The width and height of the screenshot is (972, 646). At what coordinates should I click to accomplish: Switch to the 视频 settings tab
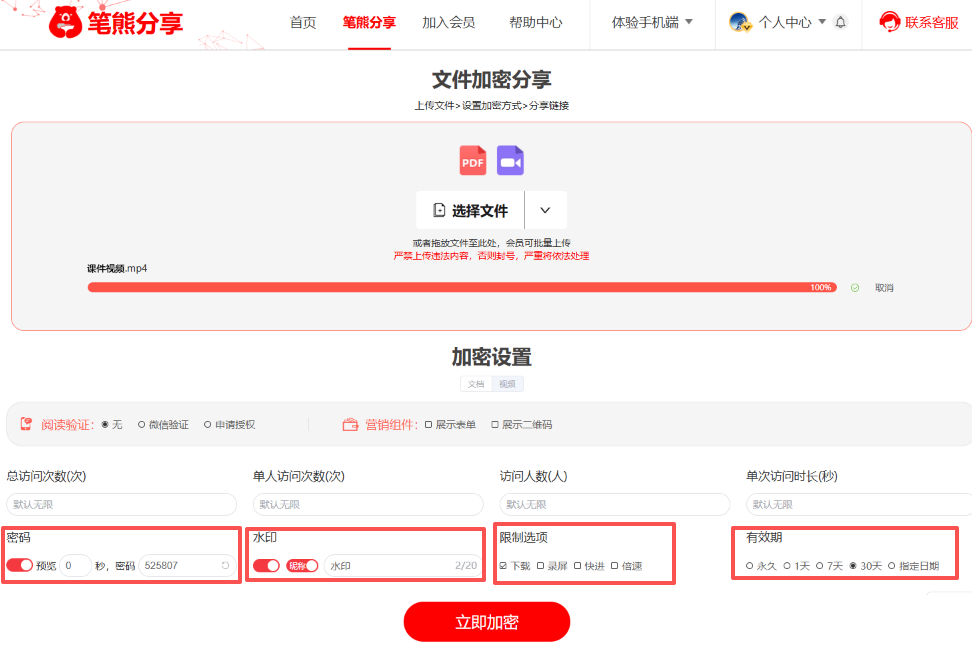508,383
